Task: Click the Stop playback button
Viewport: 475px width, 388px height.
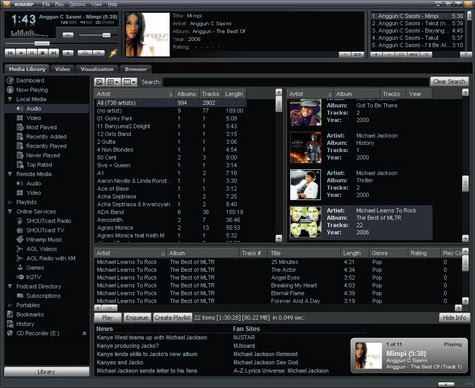Action: [x=43, y=53]
